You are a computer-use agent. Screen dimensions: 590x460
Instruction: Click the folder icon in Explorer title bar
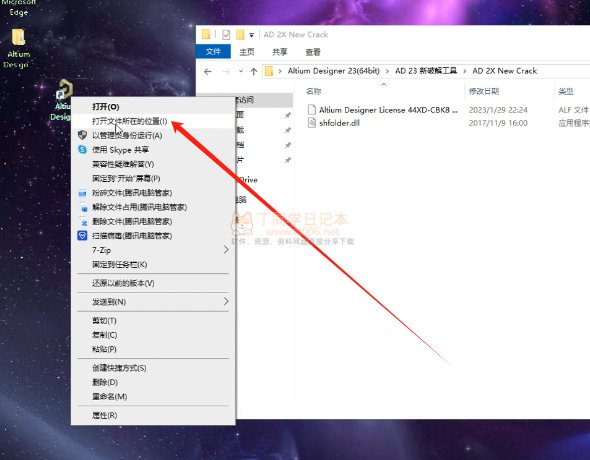(x=206, y=34)
